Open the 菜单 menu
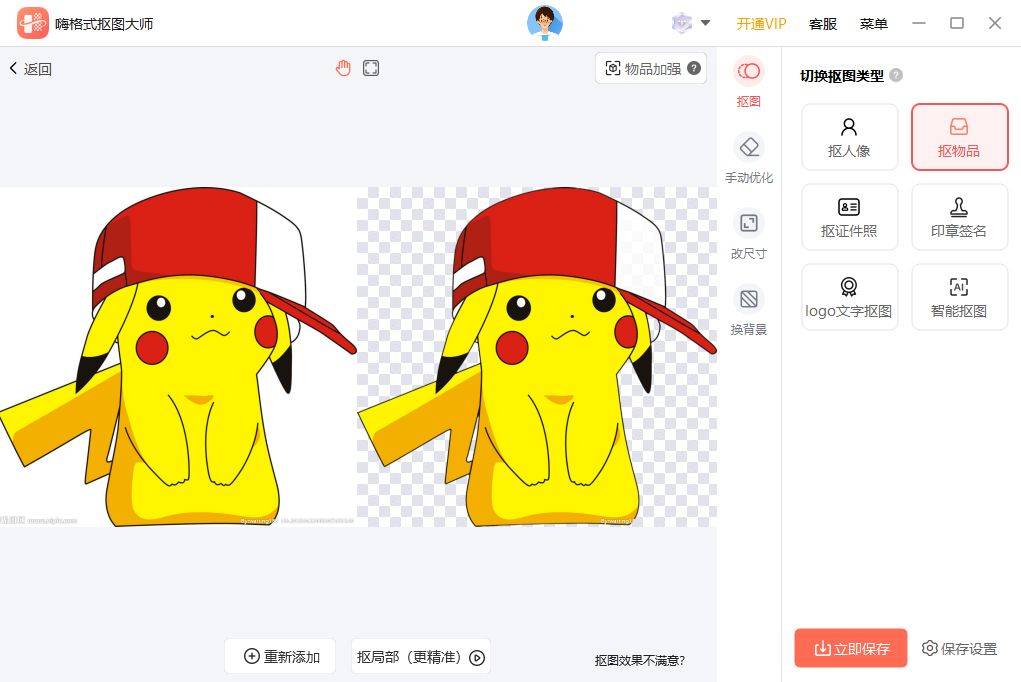This screenshot has width=1021, height=682. point(873,23)
